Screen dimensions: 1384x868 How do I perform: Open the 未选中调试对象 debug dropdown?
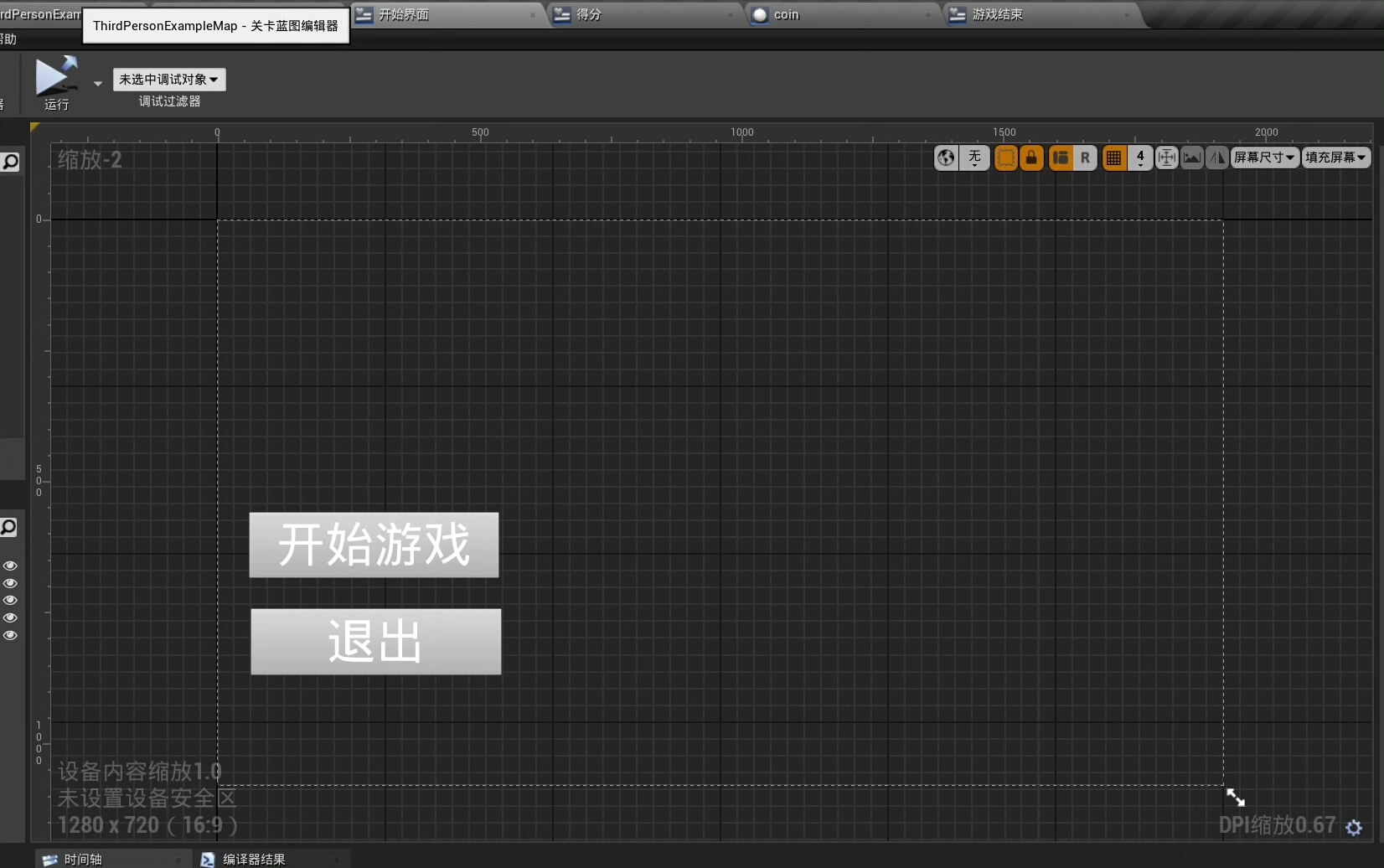168,80
